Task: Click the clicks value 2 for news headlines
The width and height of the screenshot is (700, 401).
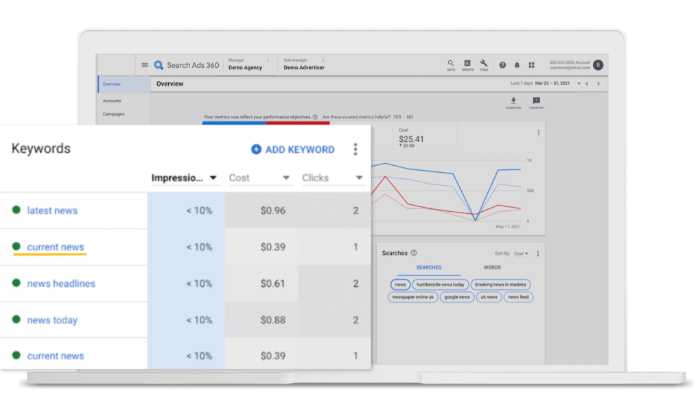Action: [x=355, y=284]
